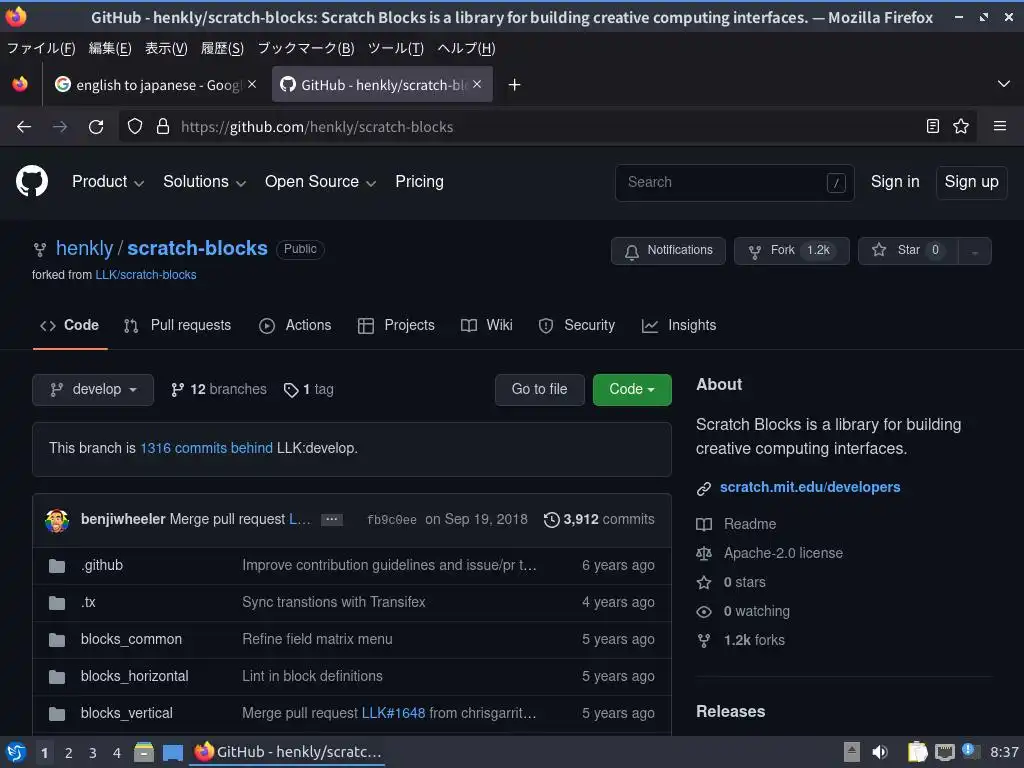Open the ツール(T) menu
This screenshot has height=768, width=1024.
(396, 48)
